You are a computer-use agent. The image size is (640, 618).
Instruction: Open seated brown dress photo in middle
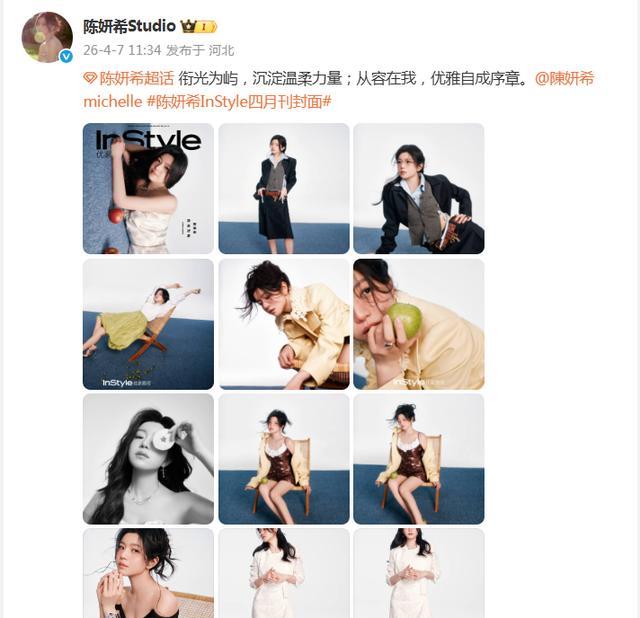click(x=284, y=459)
